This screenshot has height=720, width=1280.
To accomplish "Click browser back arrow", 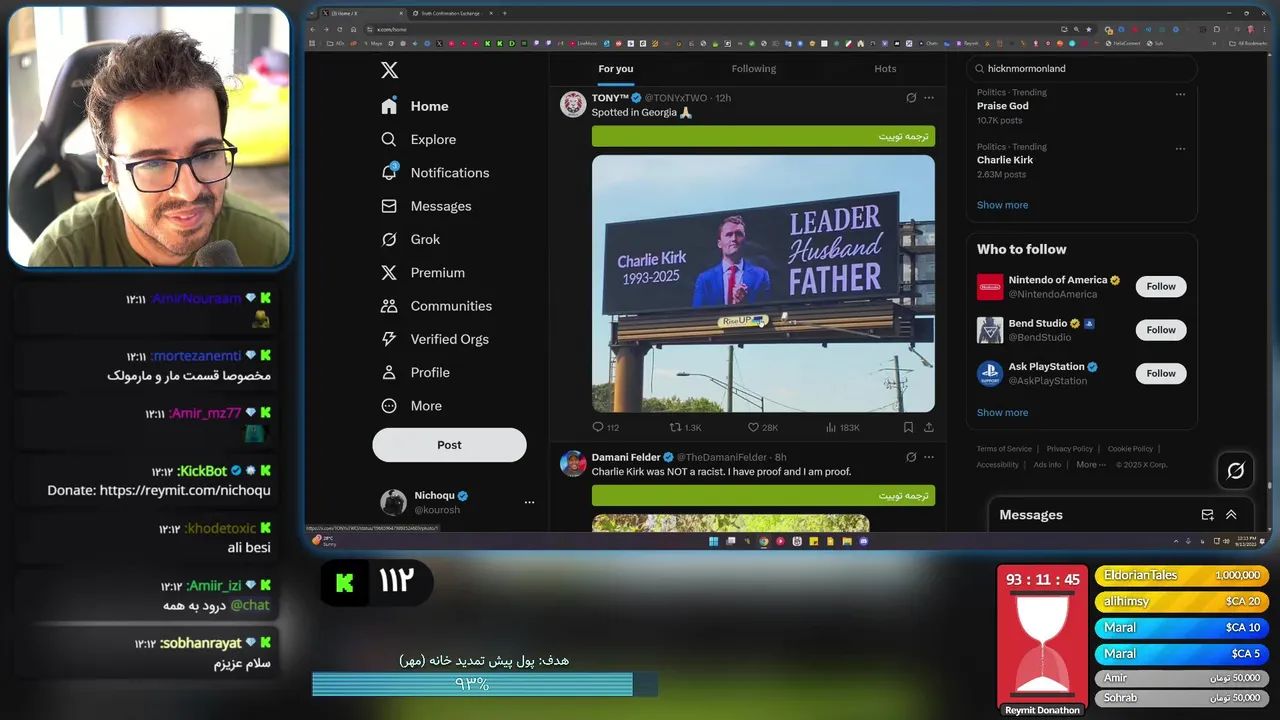I will click(312, 29).
